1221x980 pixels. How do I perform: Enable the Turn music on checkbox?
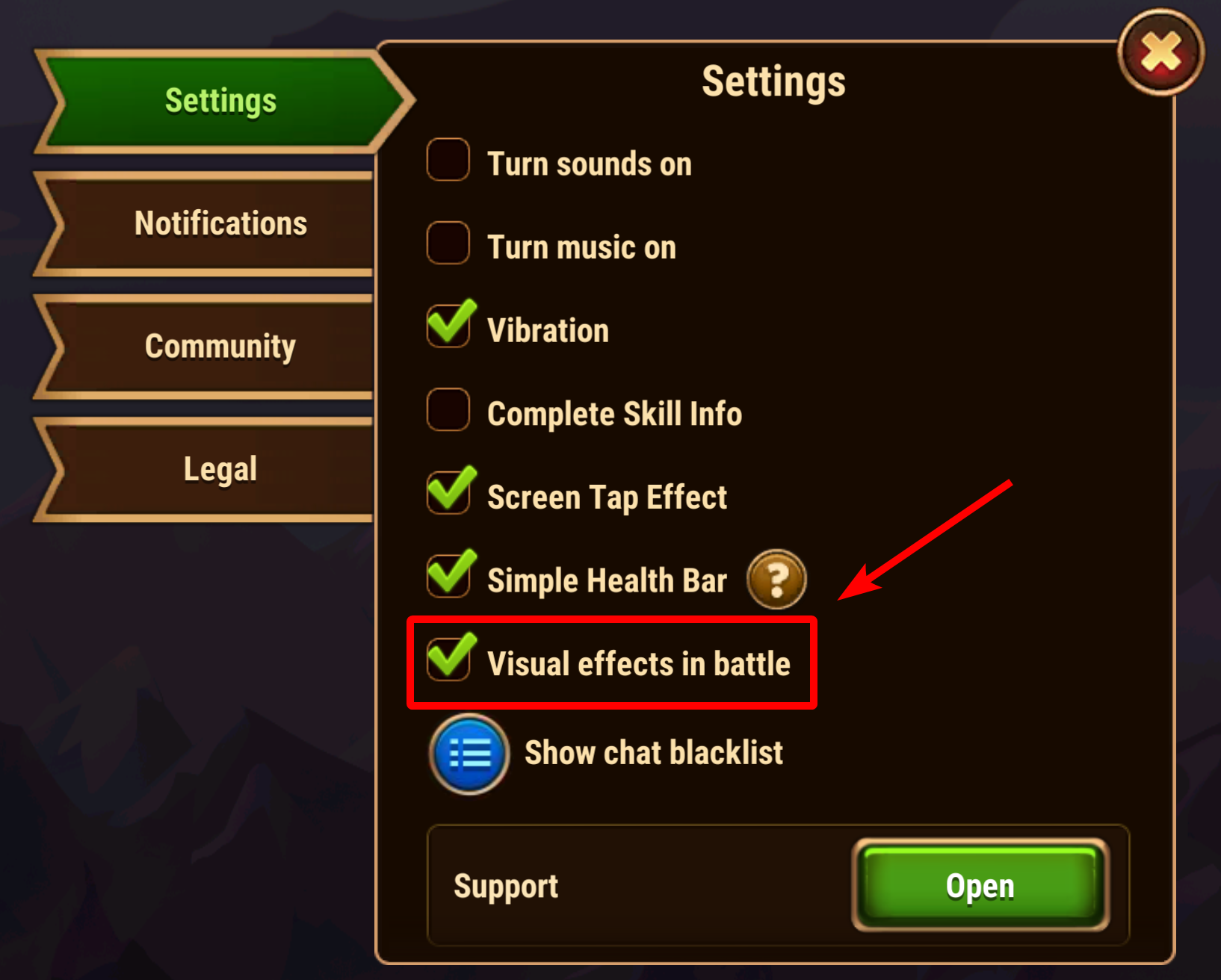pyautogui.click(x=448, y=243)
